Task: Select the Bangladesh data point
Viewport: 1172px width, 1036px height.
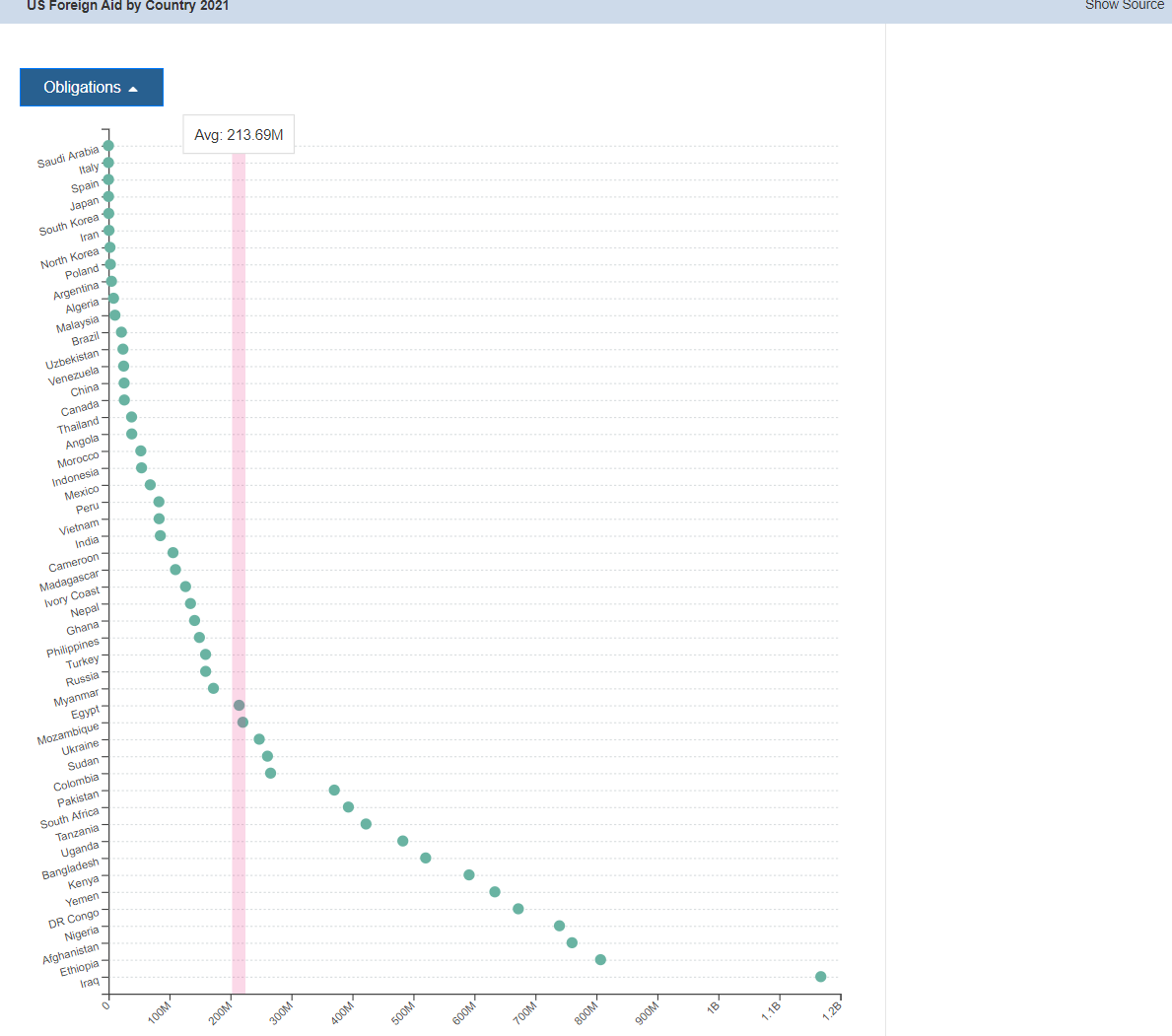Action: (425, 859)
